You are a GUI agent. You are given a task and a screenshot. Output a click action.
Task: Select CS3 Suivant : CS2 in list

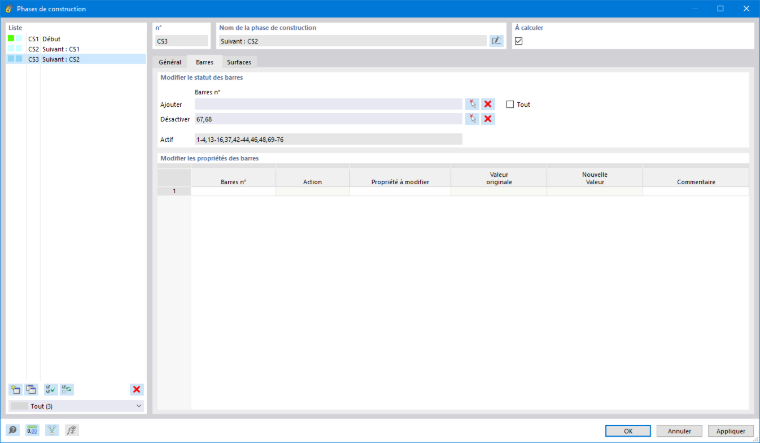click(76, 59)
